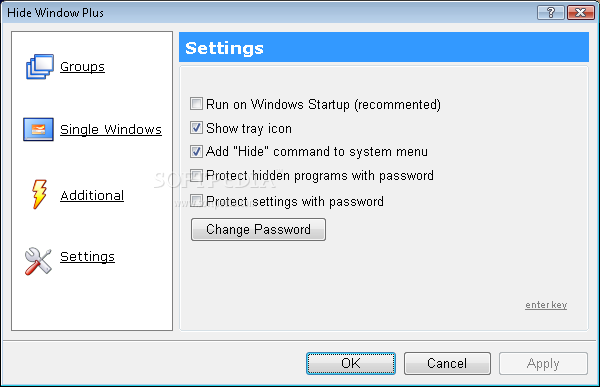This screenshot has width=600, height=387.
Task: Open the enter key link
Action: (546, 305)
